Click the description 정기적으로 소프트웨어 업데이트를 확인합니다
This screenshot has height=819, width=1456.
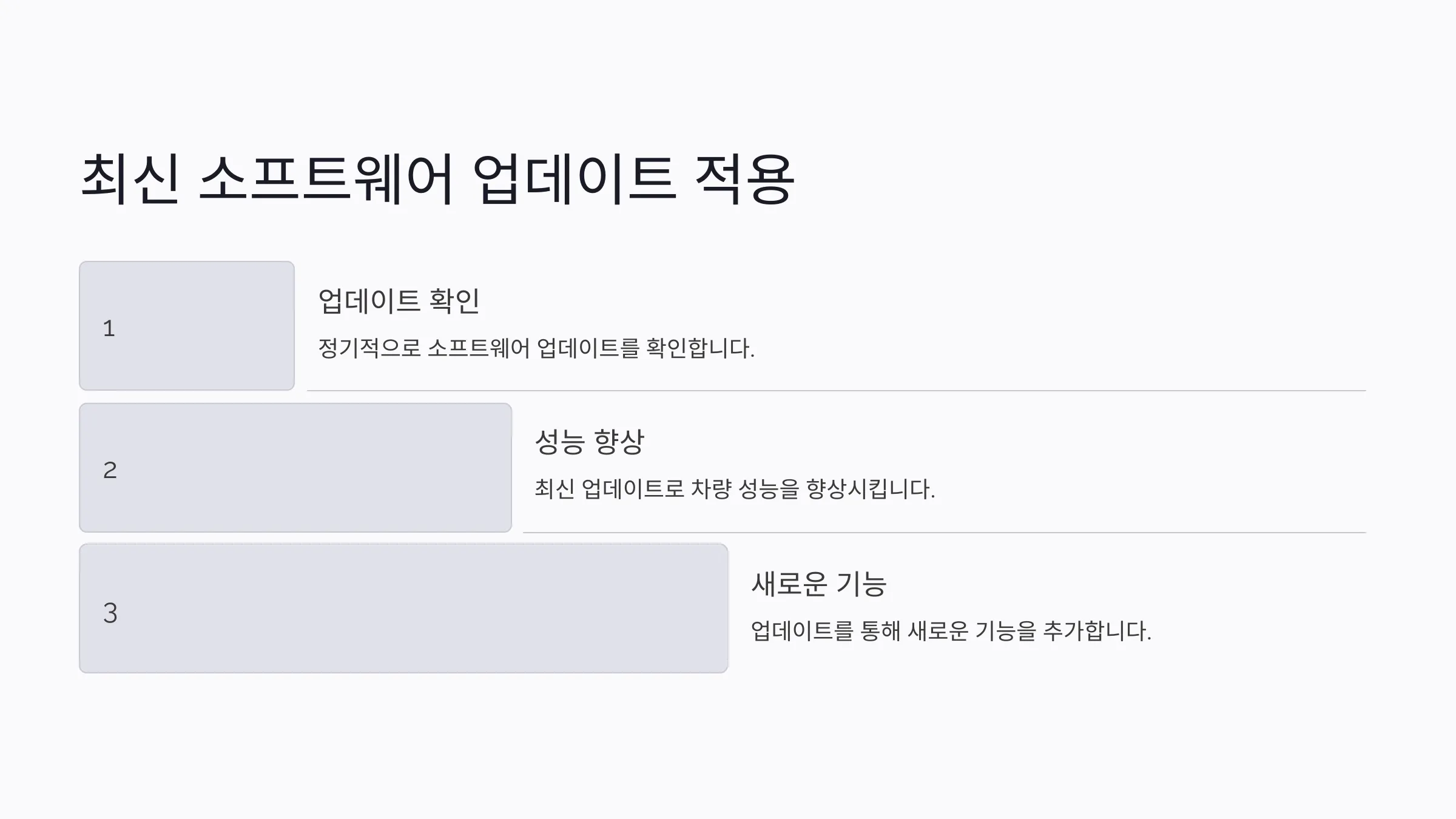coord(536,348)
